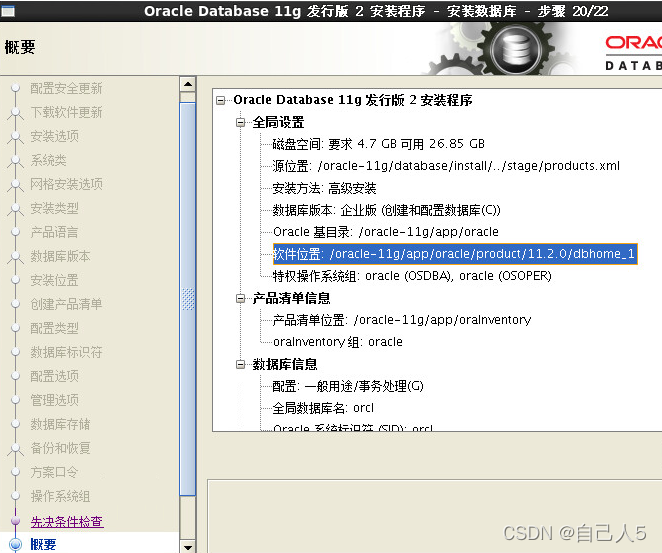Select the 特权操作系统组 row
The width and height of the screenshot is (662, 553).
(x=412, y=276)
